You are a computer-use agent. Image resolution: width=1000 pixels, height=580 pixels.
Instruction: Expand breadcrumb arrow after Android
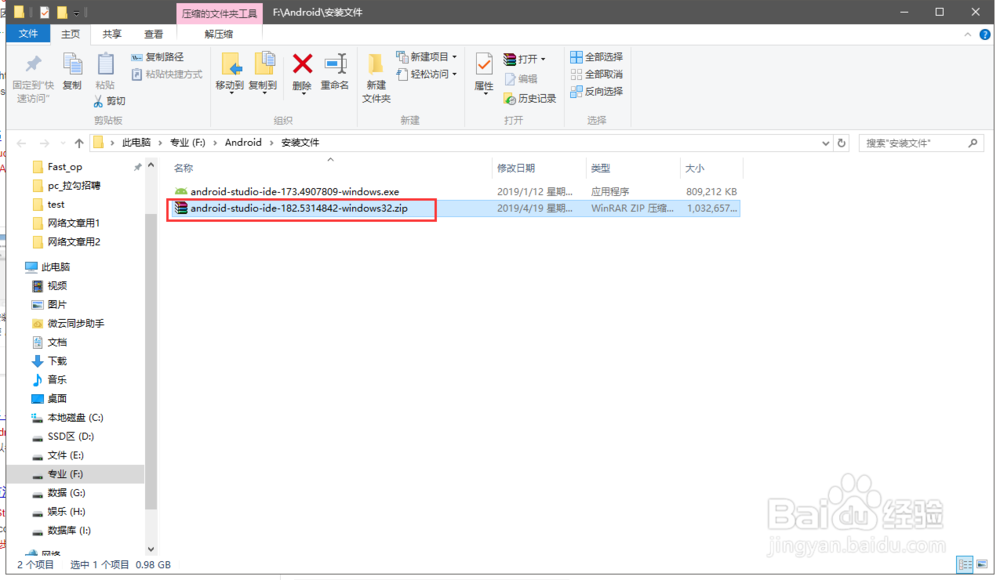tap(272, 143)
